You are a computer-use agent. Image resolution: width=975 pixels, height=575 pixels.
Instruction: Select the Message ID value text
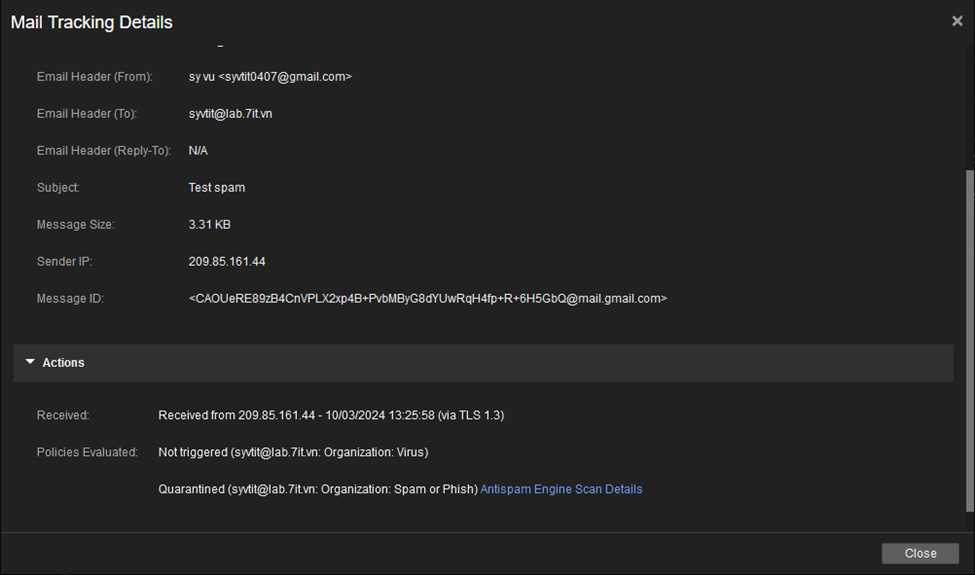pos(428,299)
